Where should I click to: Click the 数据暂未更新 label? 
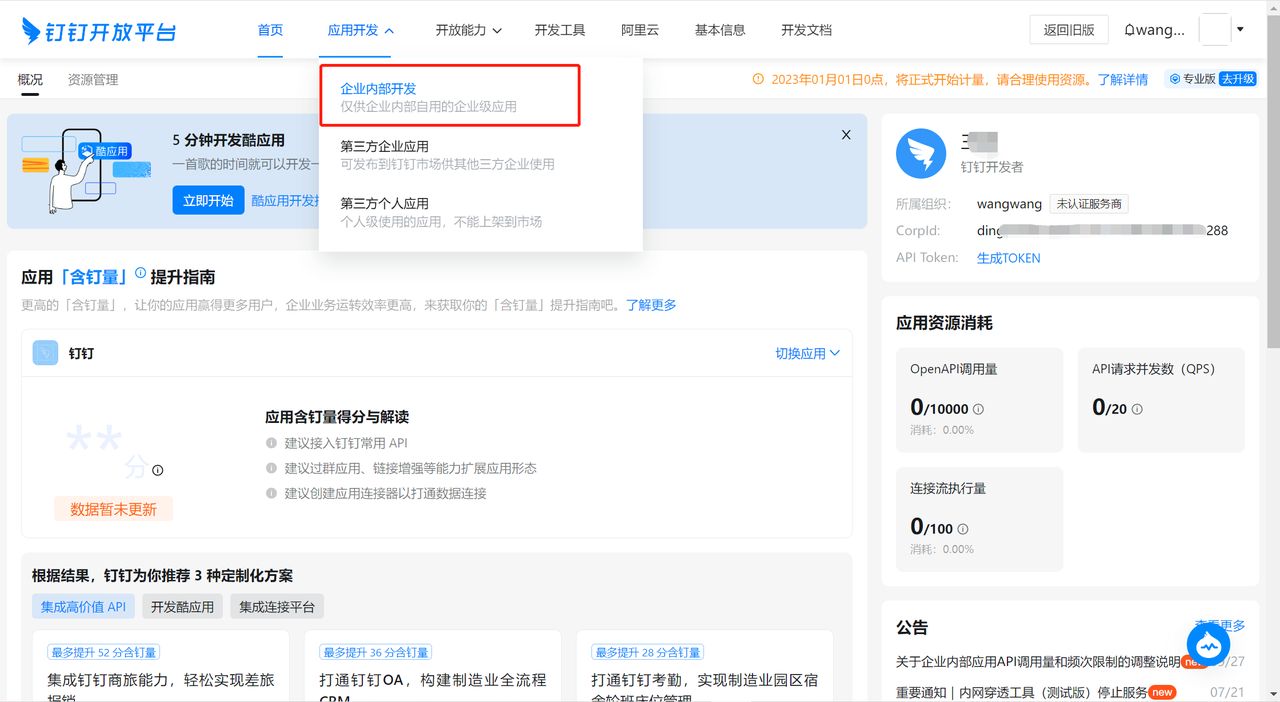(113, 508)
